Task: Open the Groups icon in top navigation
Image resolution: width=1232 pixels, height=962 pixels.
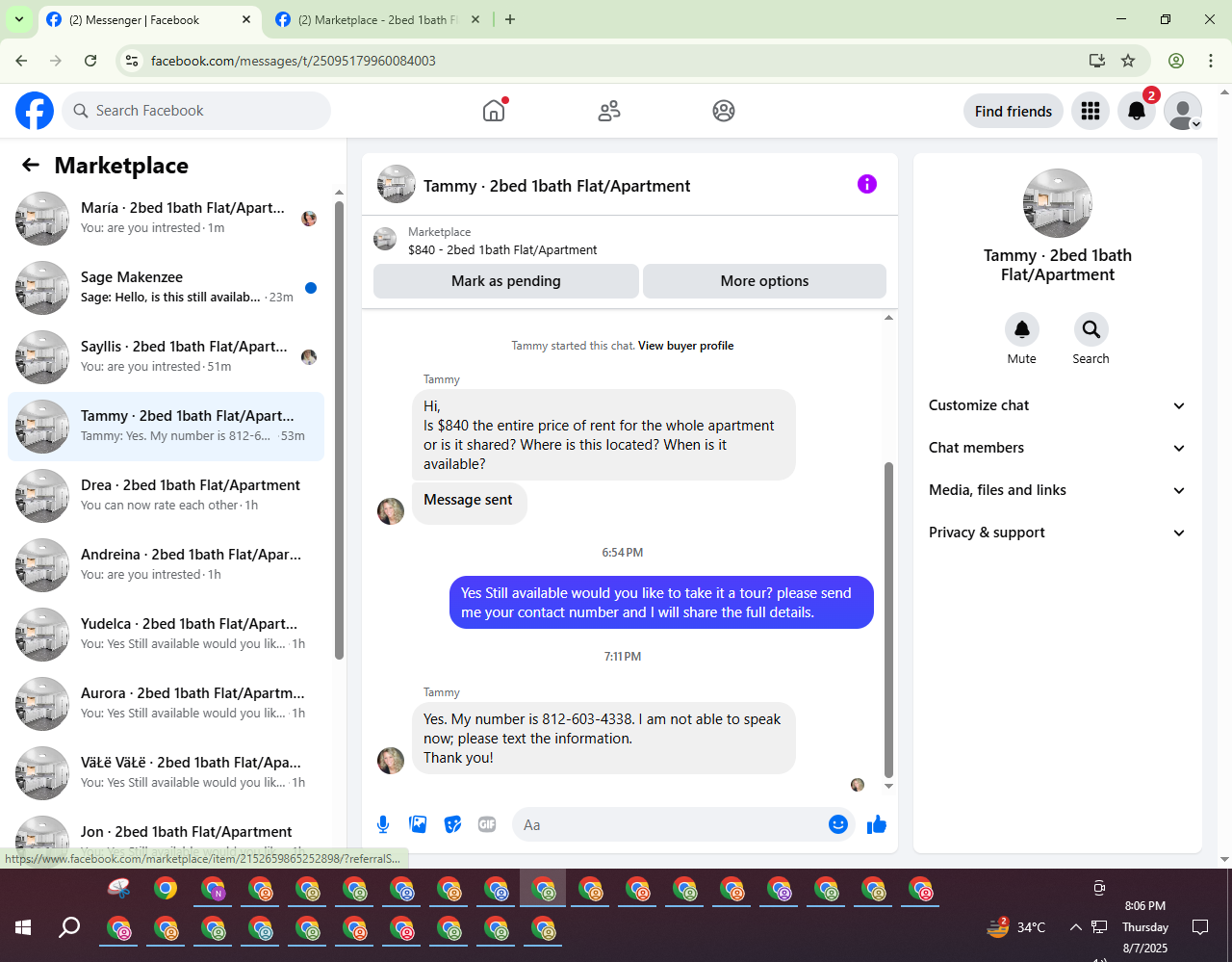Action: click(x=724, y=111)
